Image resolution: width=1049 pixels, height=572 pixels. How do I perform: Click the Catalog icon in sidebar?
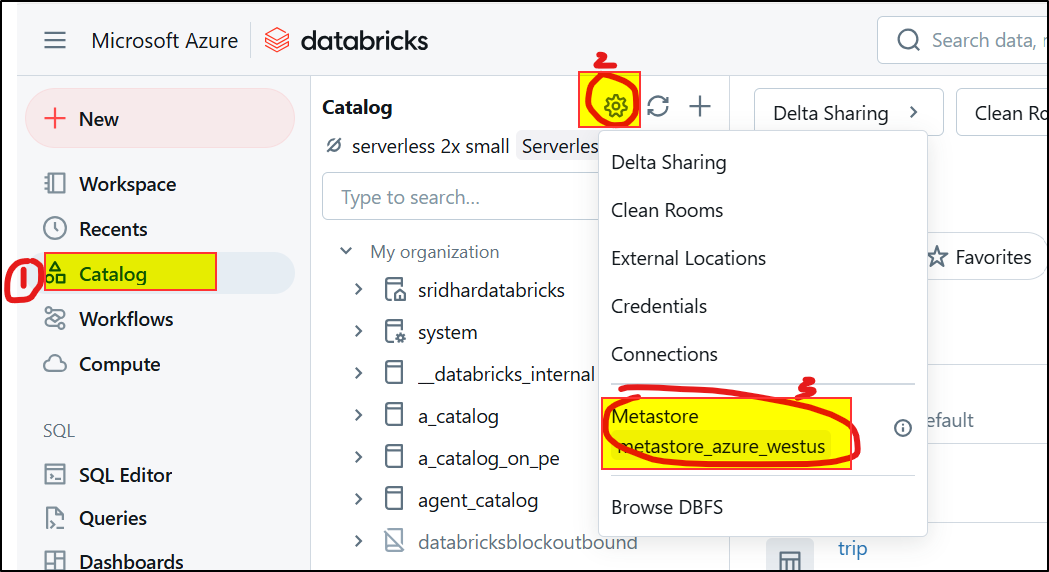pyautogui.click(x=56, y=273)
